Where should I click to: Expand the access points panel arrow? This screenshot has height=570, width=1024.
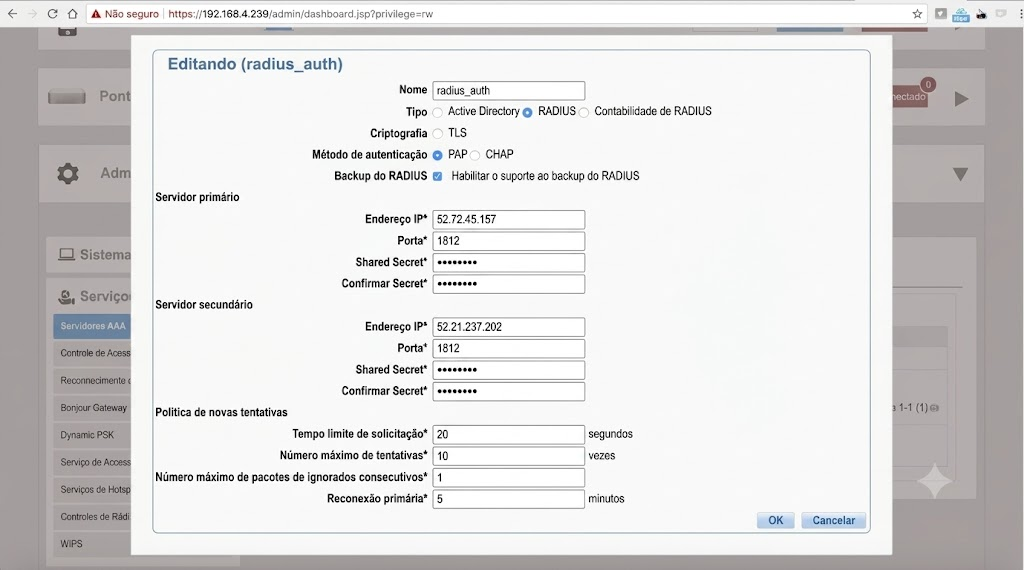(961, 99)
